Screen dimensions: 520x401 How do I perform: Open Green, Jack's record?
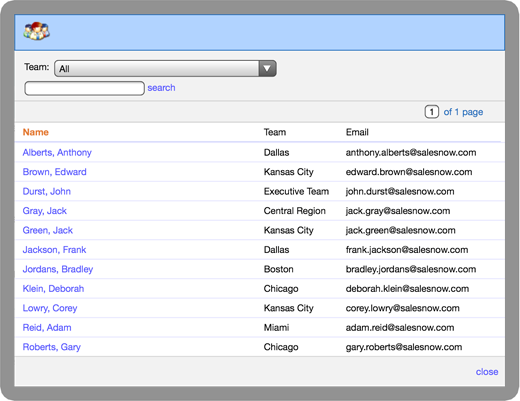(48, 230)
